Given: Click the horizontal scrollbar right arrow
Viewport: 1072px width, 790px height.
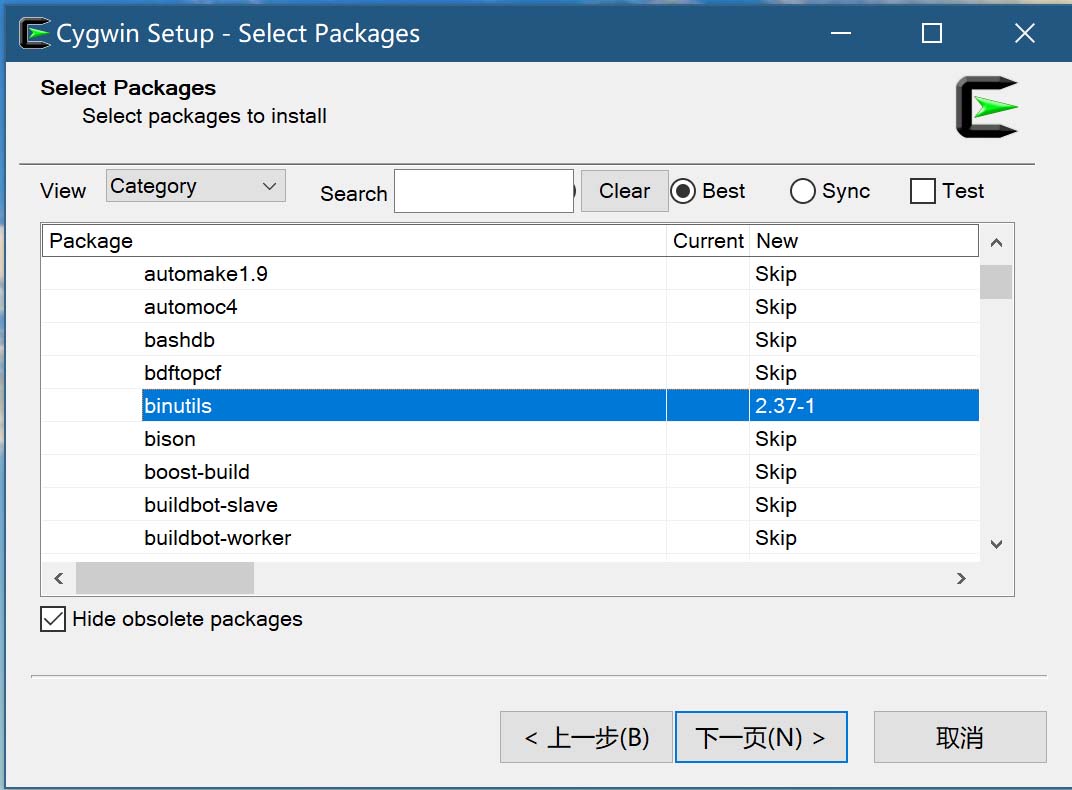Looking at the screenshot, I should click(x=961, y=578).
